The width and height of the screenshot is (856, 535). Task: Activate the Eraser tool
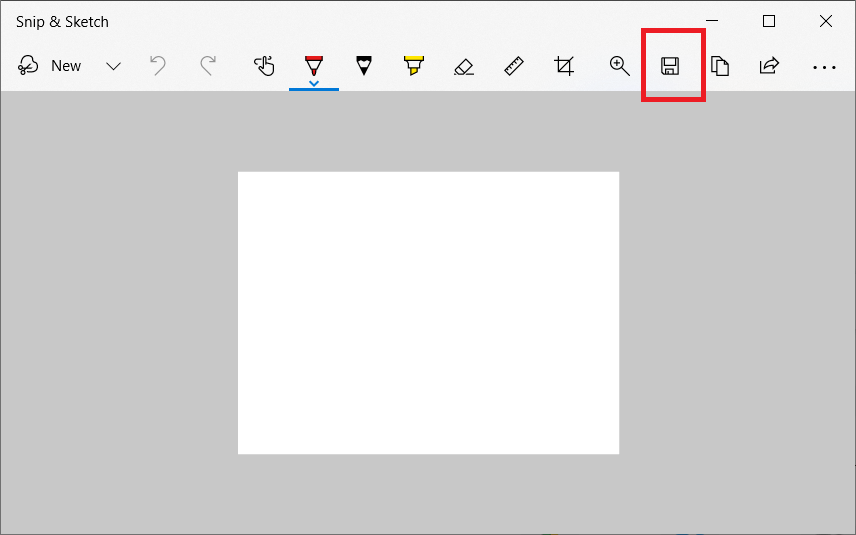[x=463, y=66]
